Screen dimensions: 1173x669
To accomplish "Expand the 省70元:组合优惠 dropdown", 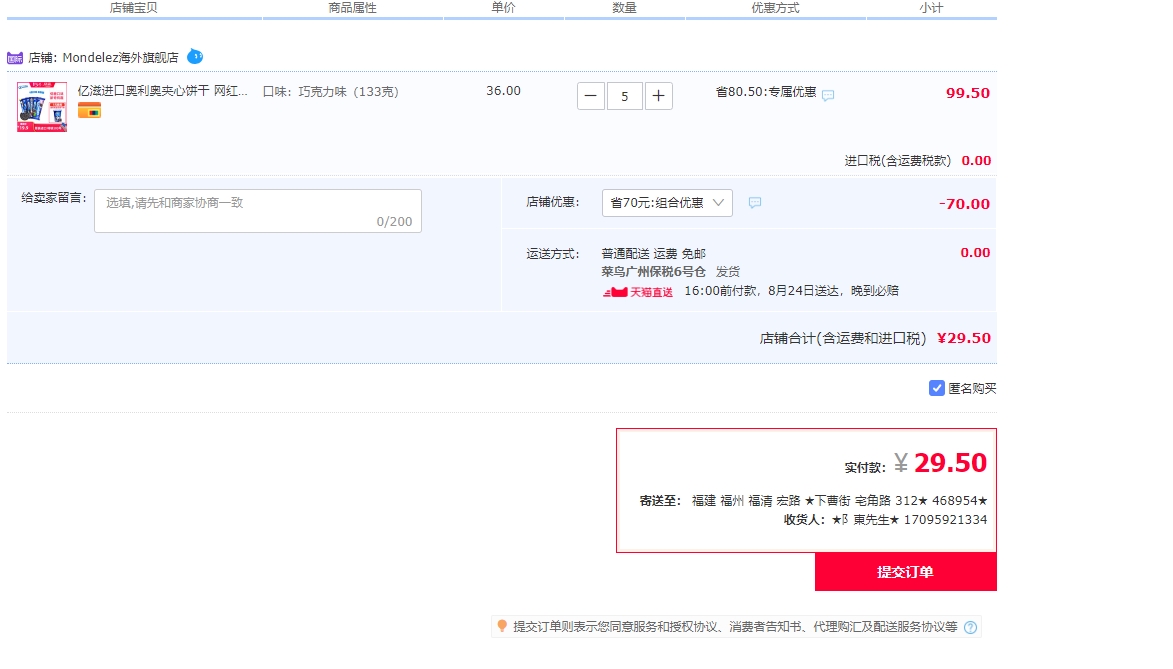I will [667, 203].
